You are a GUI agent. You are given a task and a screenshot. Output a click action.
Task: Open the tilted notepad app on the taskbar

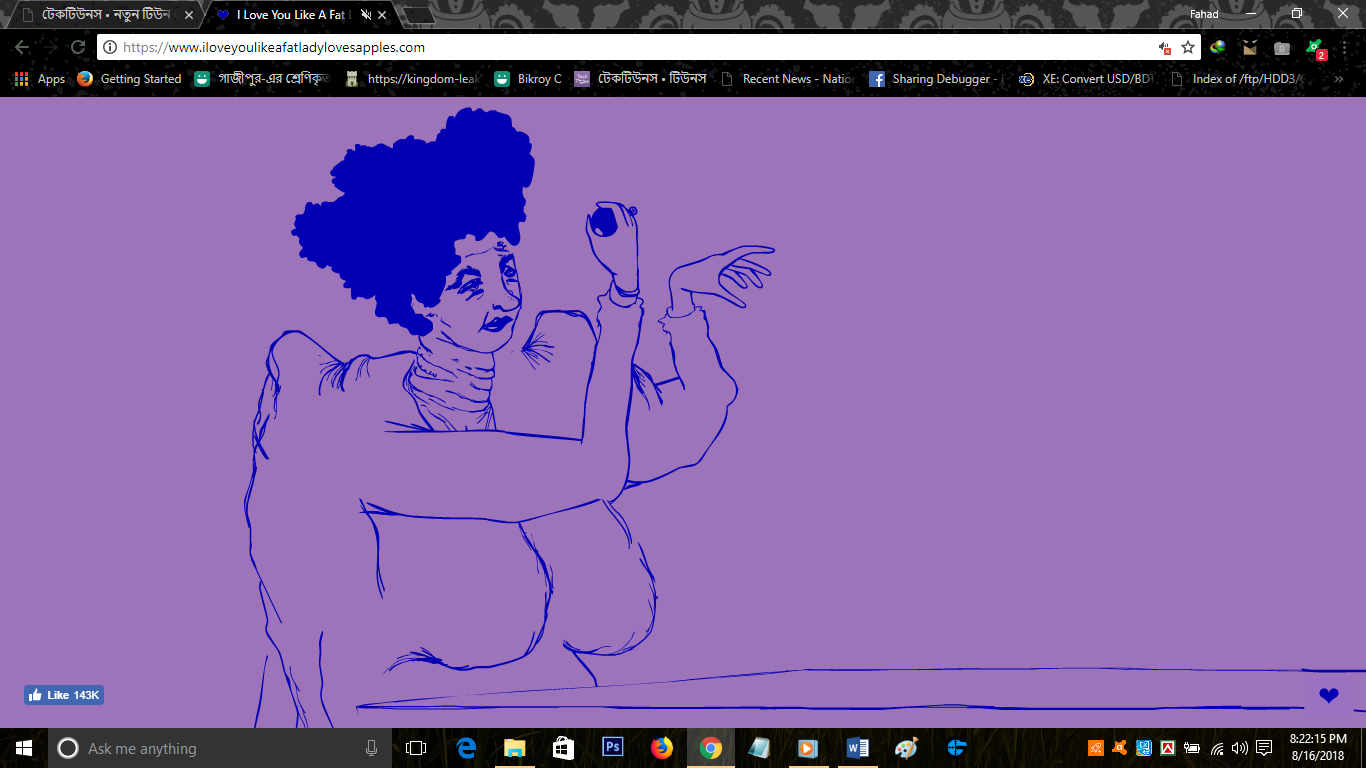tap(760, 748)
